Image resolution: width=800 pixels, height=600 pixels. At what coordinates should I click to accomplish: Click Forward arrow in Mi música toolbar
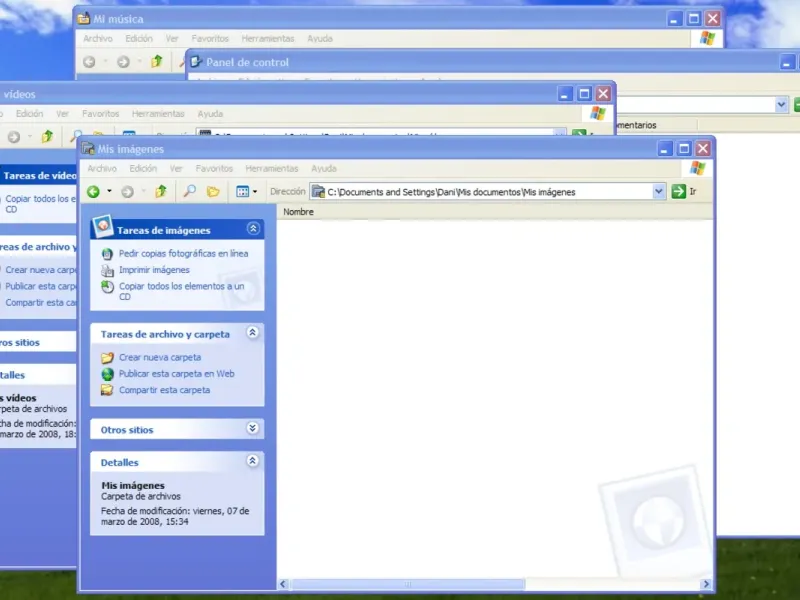(x=123, y=62)
